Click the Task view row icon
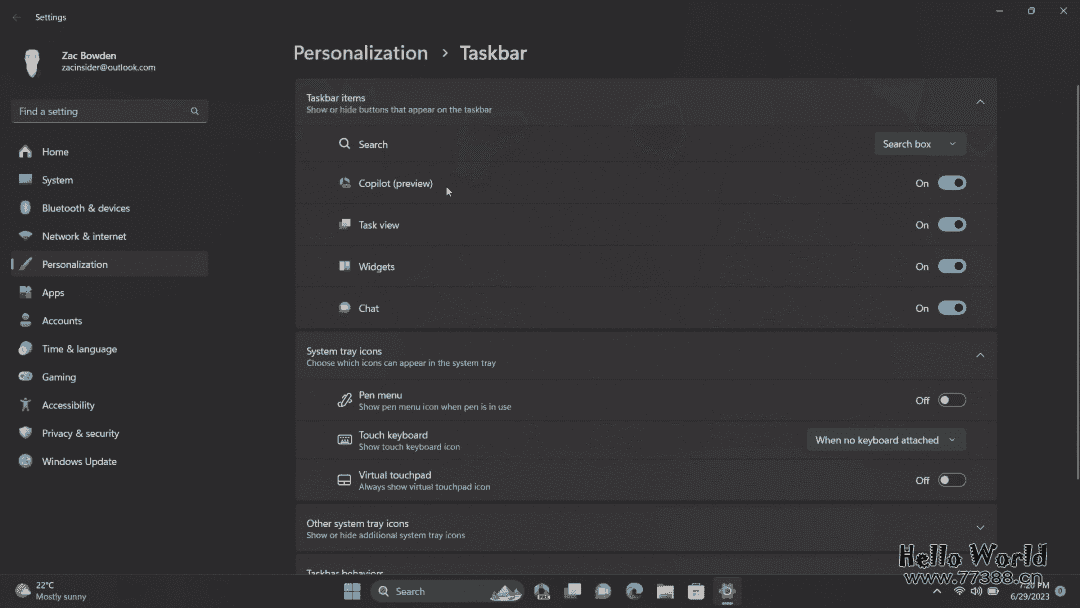1080x608 pixels. (x=344, y=224)
